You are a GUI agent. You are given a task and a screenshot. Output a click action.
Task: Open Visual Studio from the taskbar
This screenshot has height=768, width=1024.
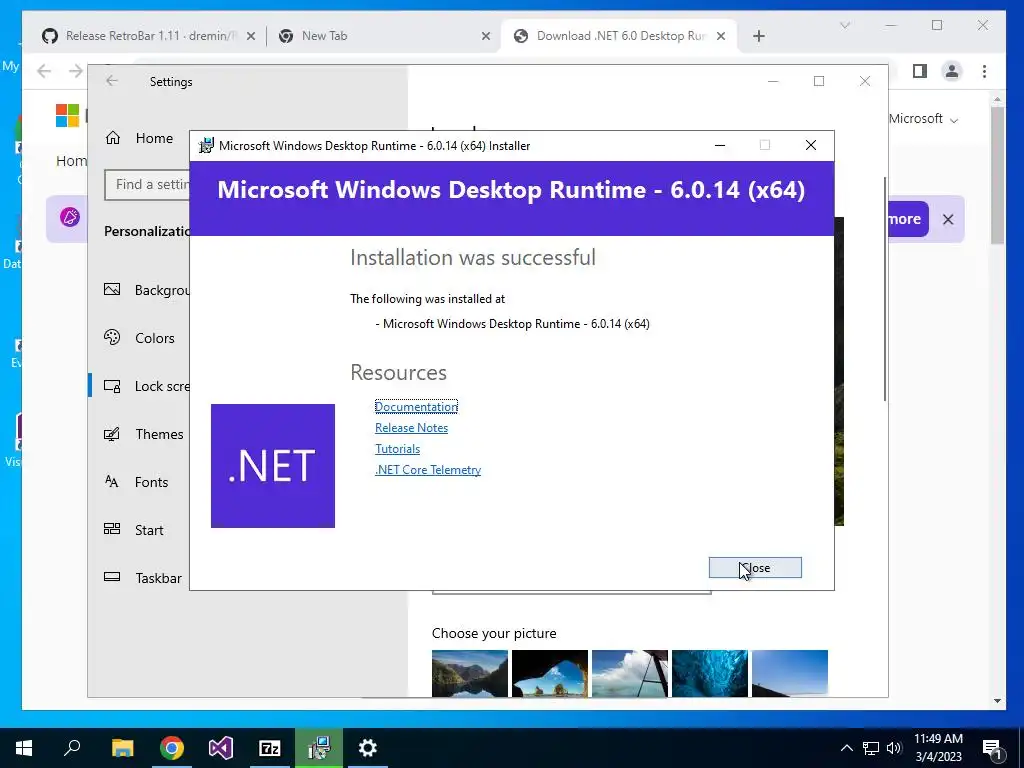[221, 748]
